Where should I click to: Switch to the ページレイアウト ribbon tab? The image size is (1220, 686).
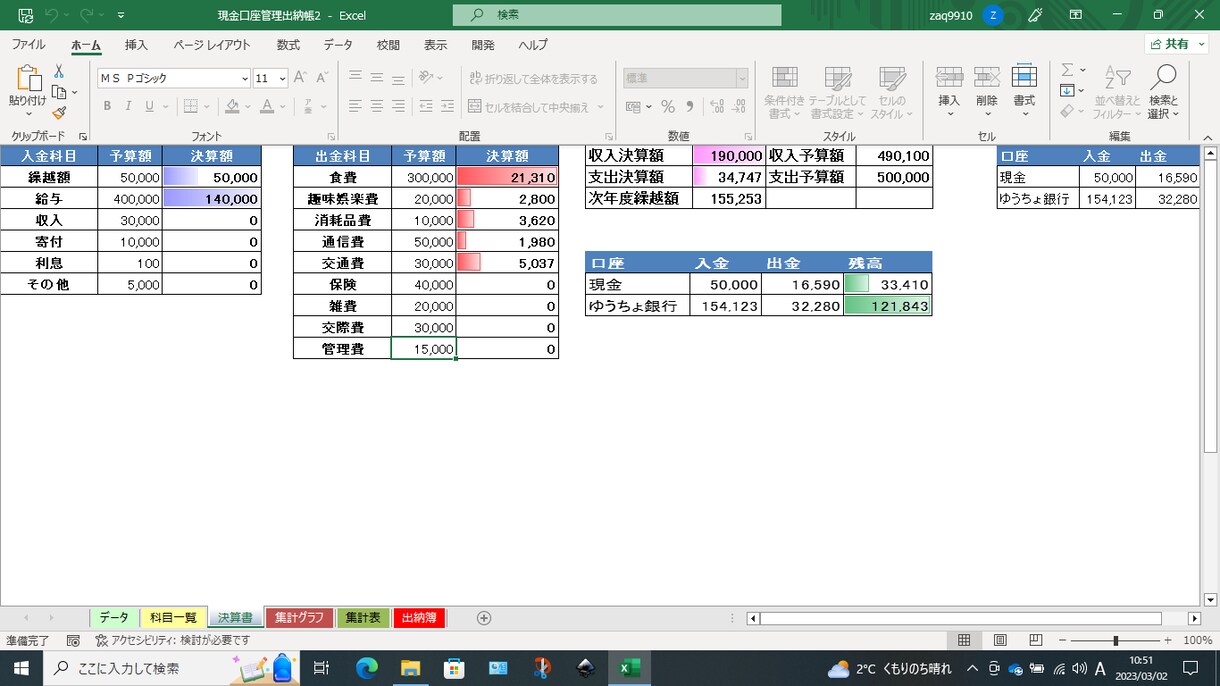click(212, 45)
